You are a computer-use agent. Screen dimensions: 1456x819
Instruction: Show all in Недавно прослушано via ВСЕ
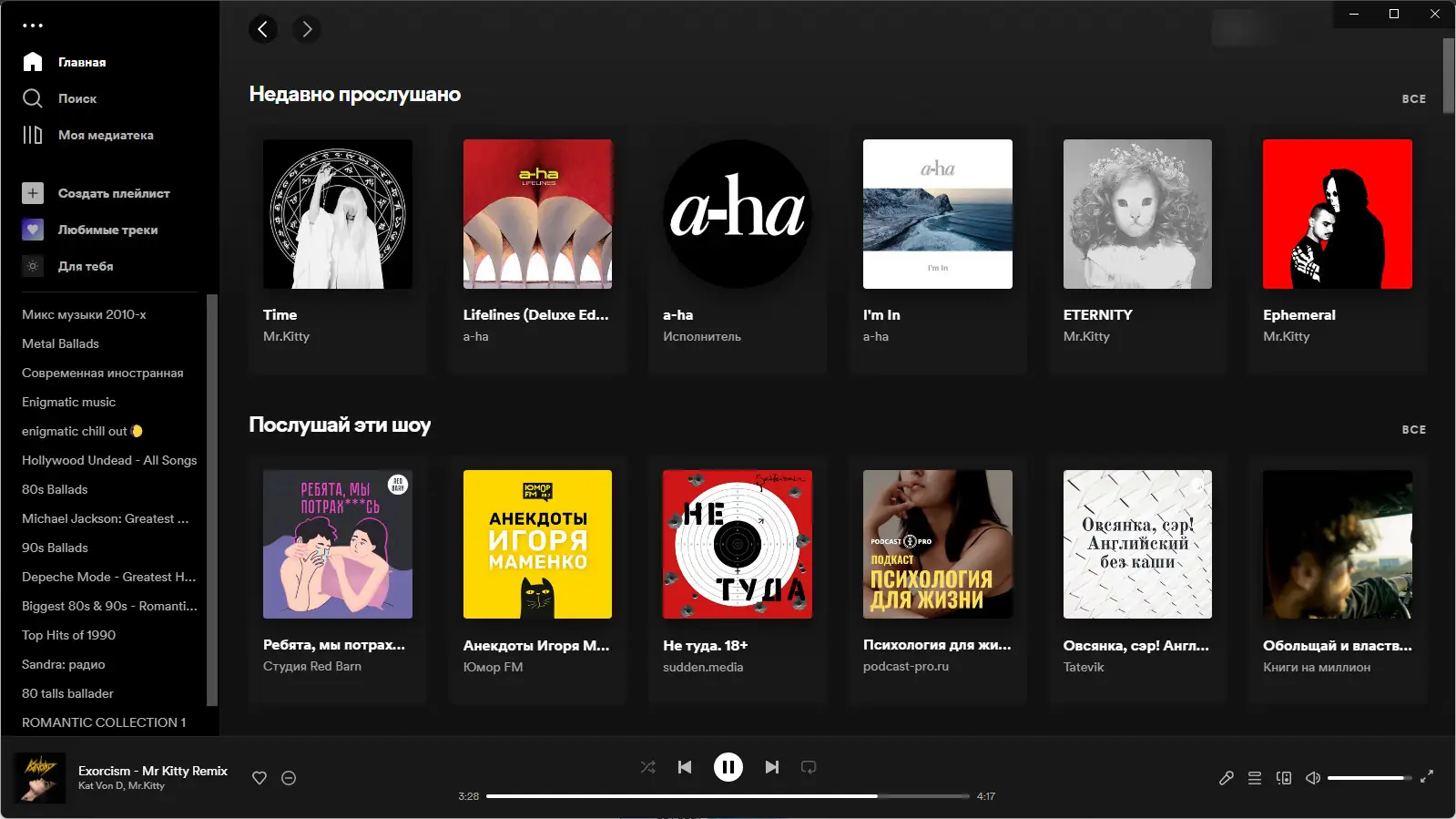(1414, 98)
